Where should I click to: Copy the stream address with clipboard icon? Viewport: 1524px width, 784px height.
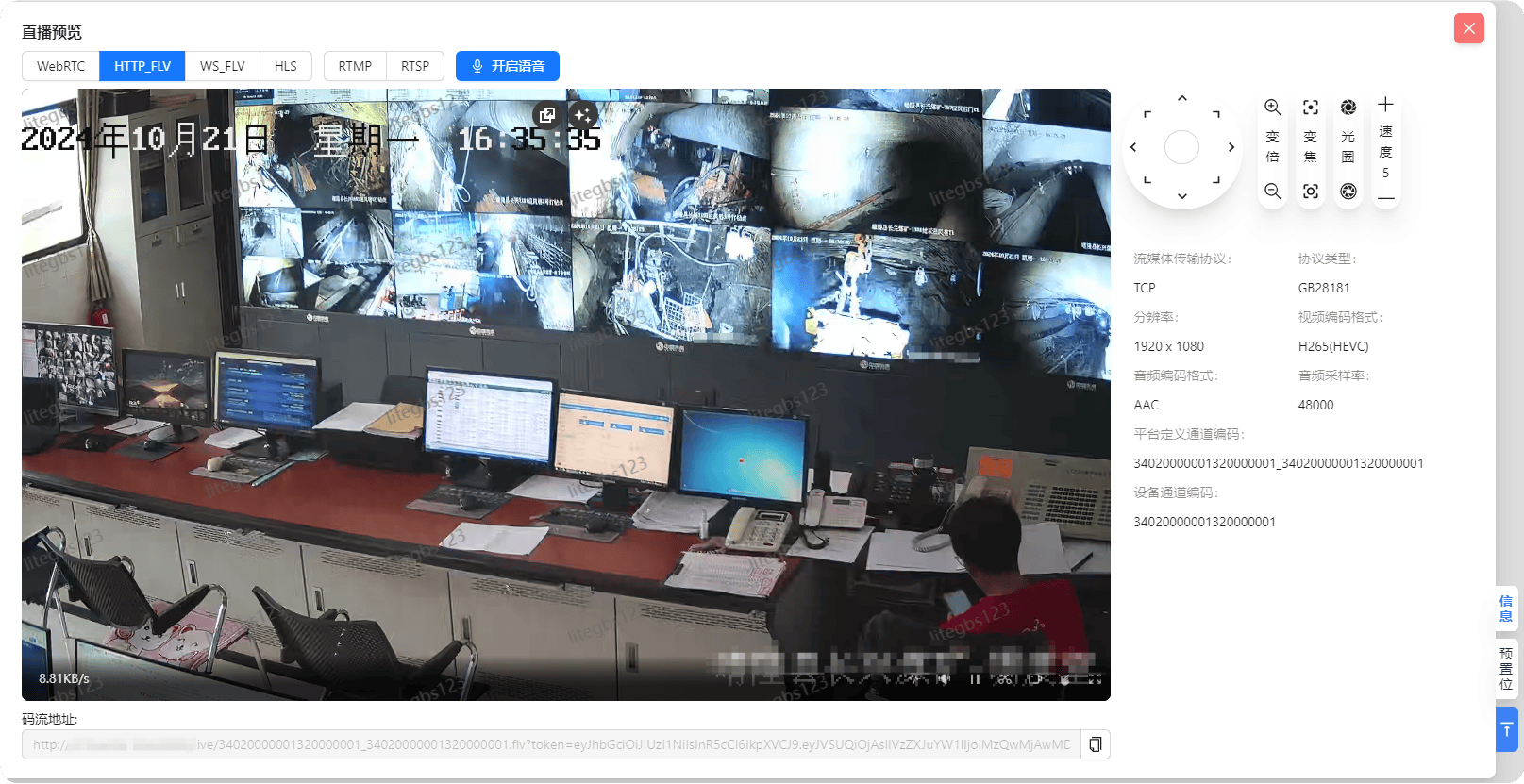[1096, 744]
